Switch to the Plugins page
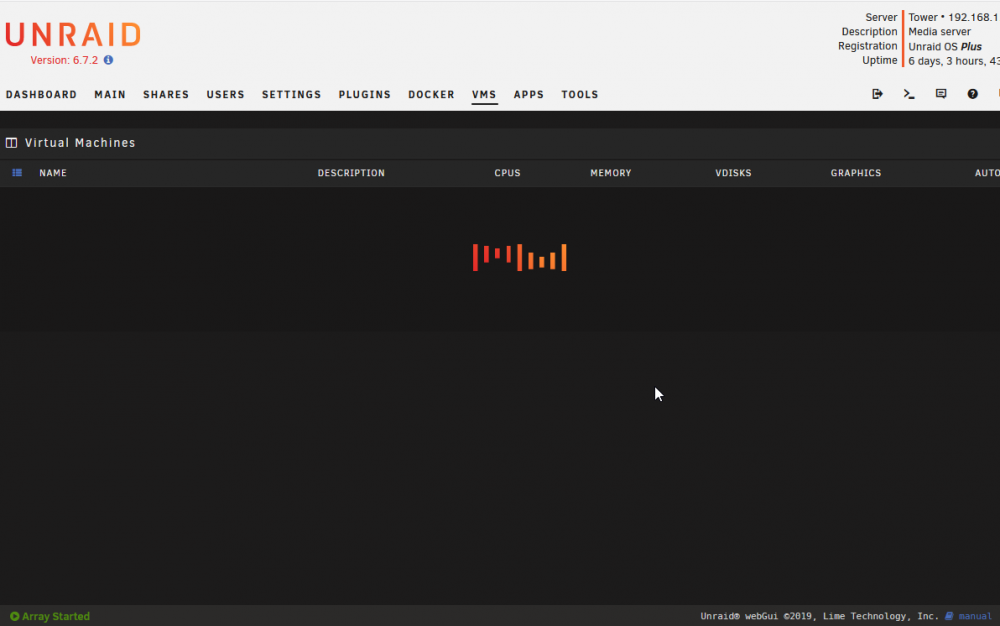Screen dimensions: 1000x626 [x=364, y=94]
